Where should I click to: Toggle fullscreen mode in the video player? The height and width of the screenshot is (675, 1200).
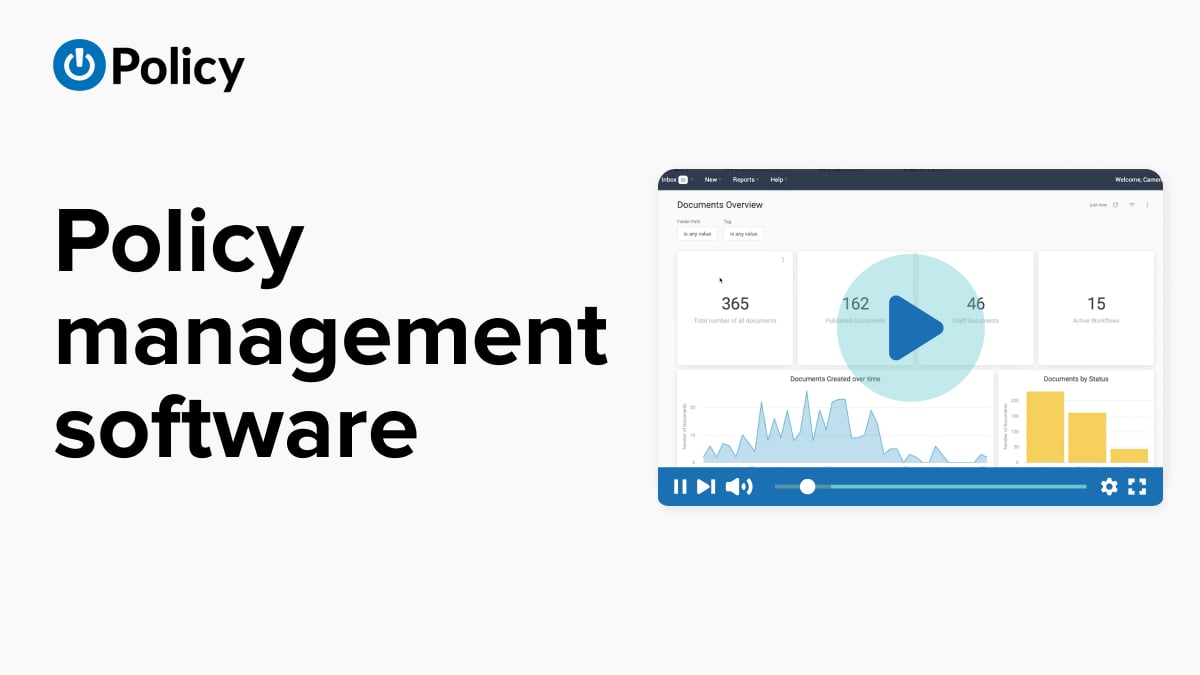coord(1137,487)
